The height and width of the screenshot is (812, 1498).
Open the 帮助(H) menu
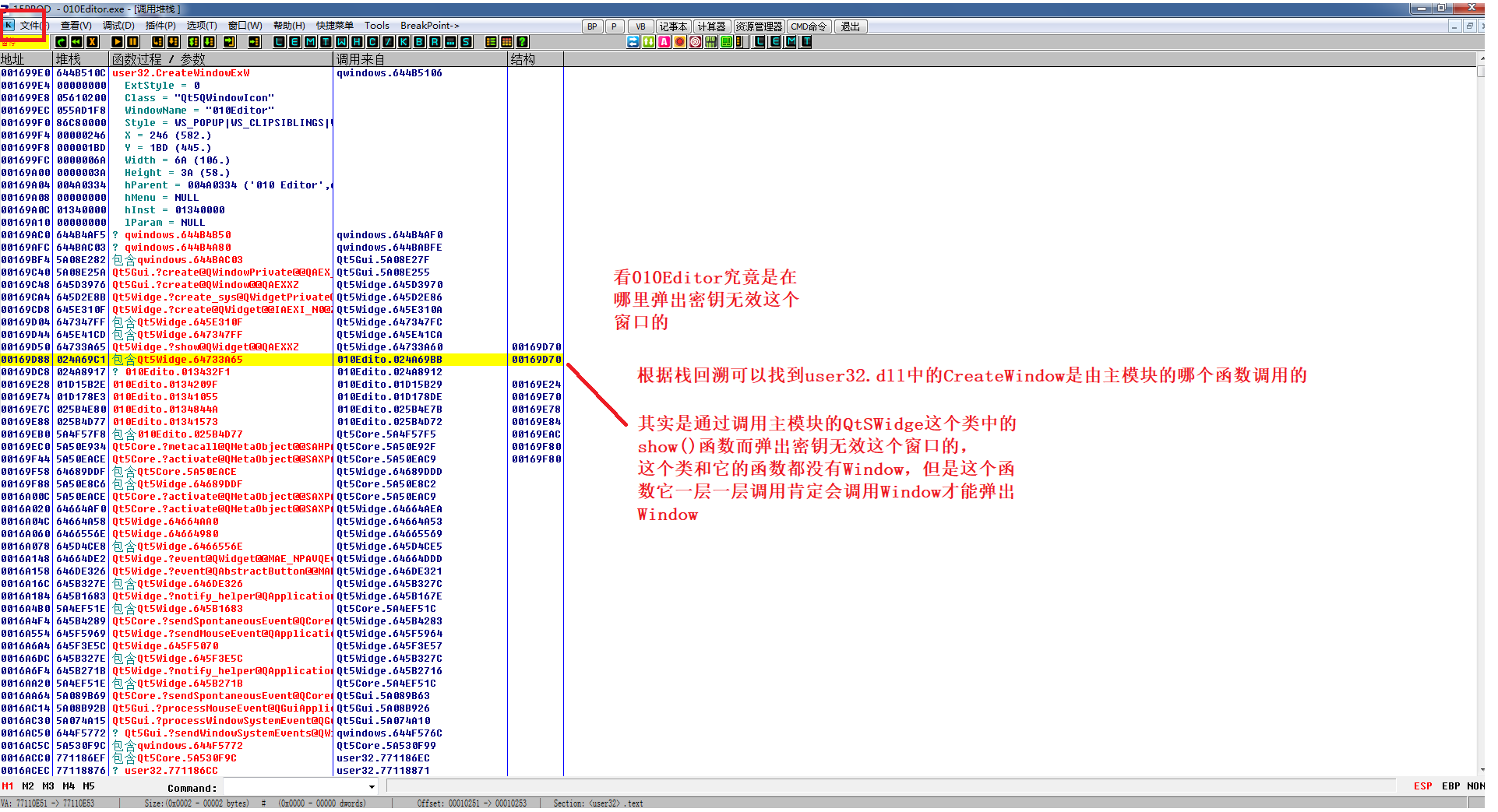point(289,26)
